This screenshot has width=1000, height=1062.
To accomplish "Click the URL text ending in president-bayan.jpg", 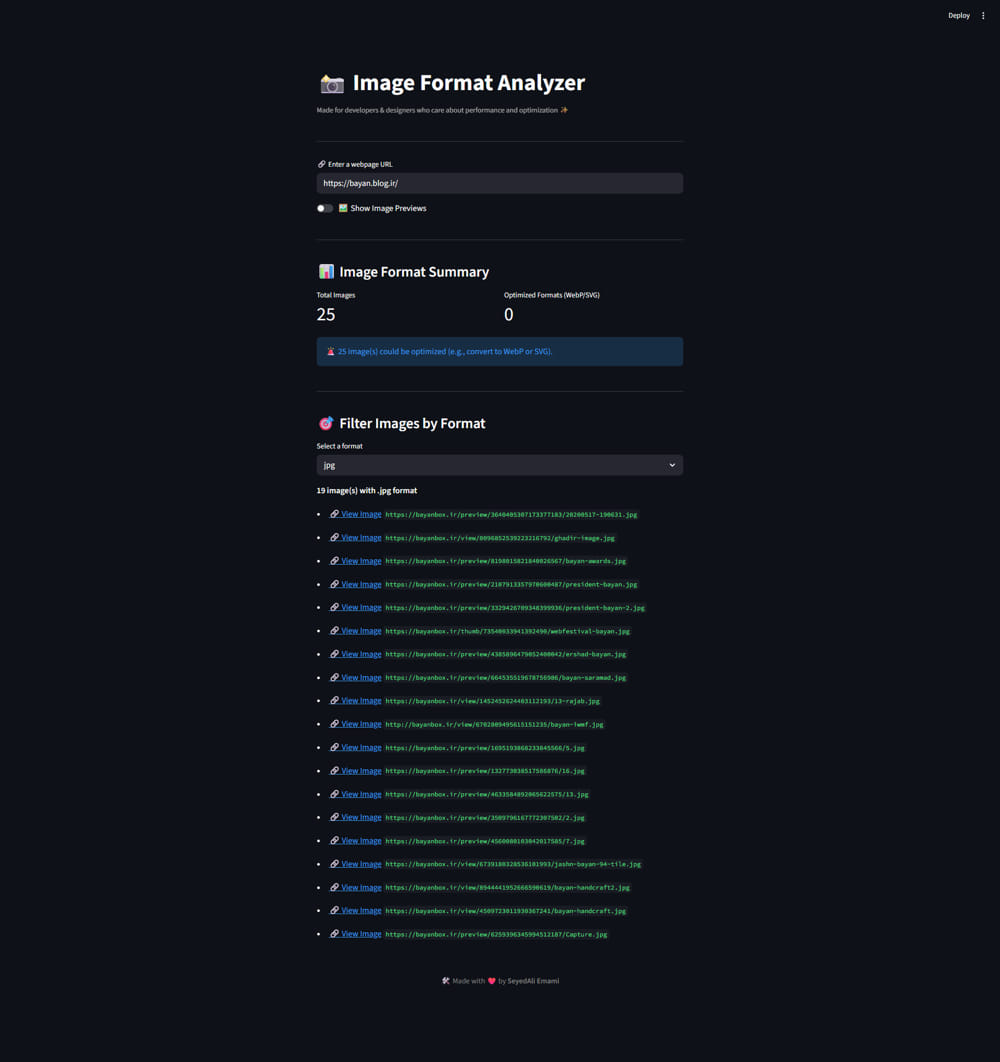I will [512, 585].
